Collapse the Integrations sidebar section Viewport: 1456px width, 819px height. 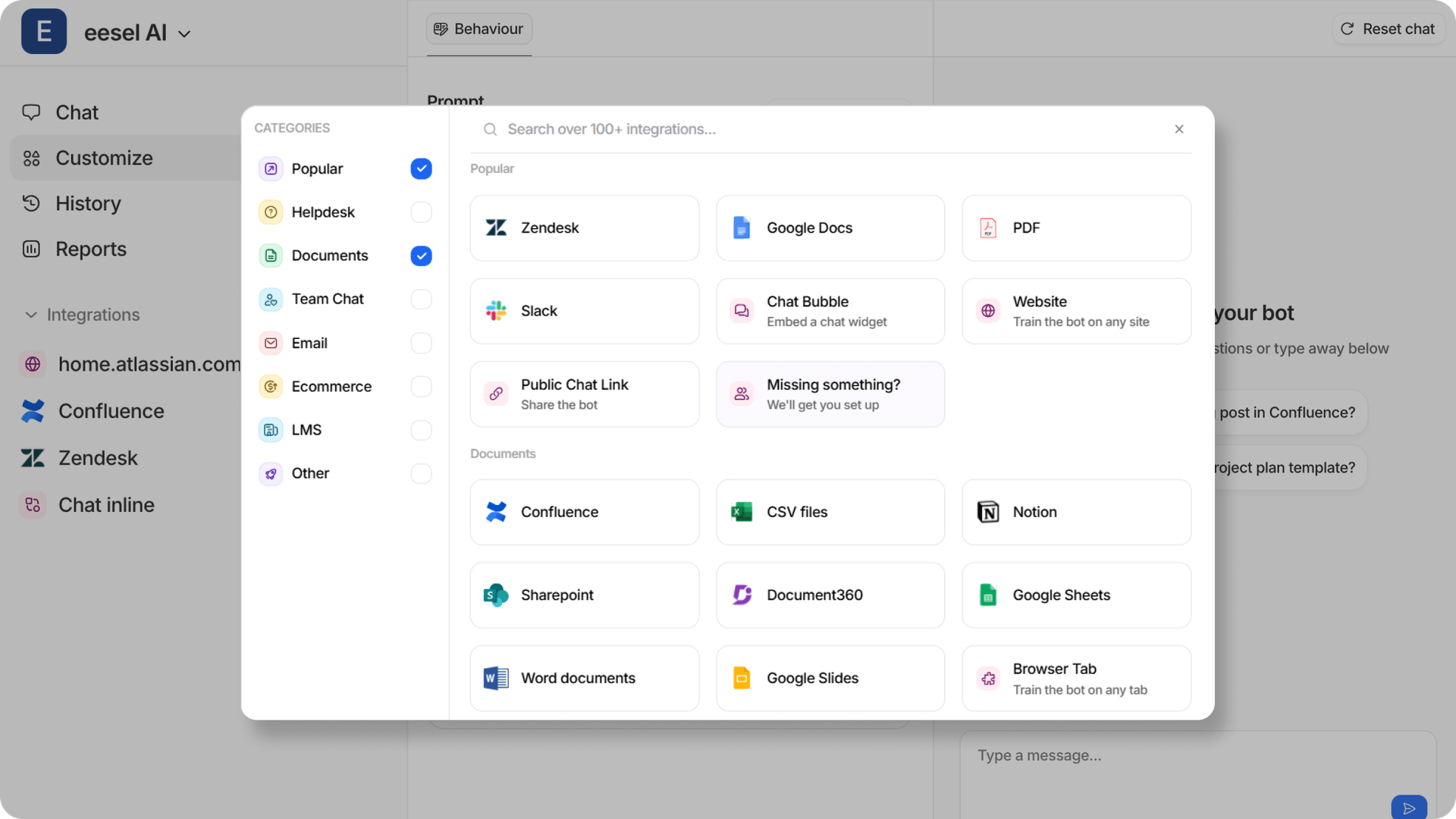coord(82,315)
